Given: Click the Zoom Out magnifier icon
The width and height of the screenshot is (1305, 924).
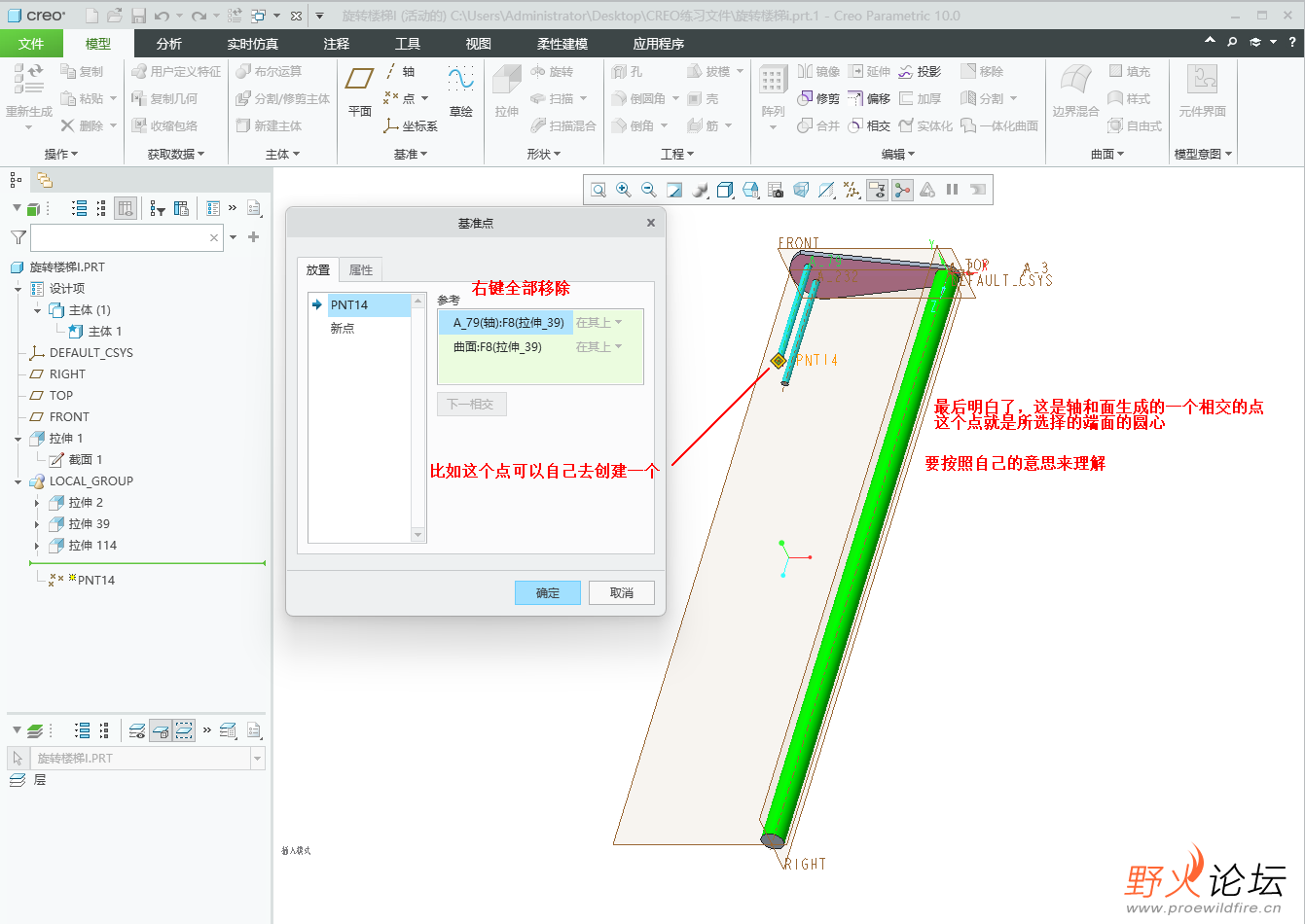Looking at the screenshot, I should (649, 190).
